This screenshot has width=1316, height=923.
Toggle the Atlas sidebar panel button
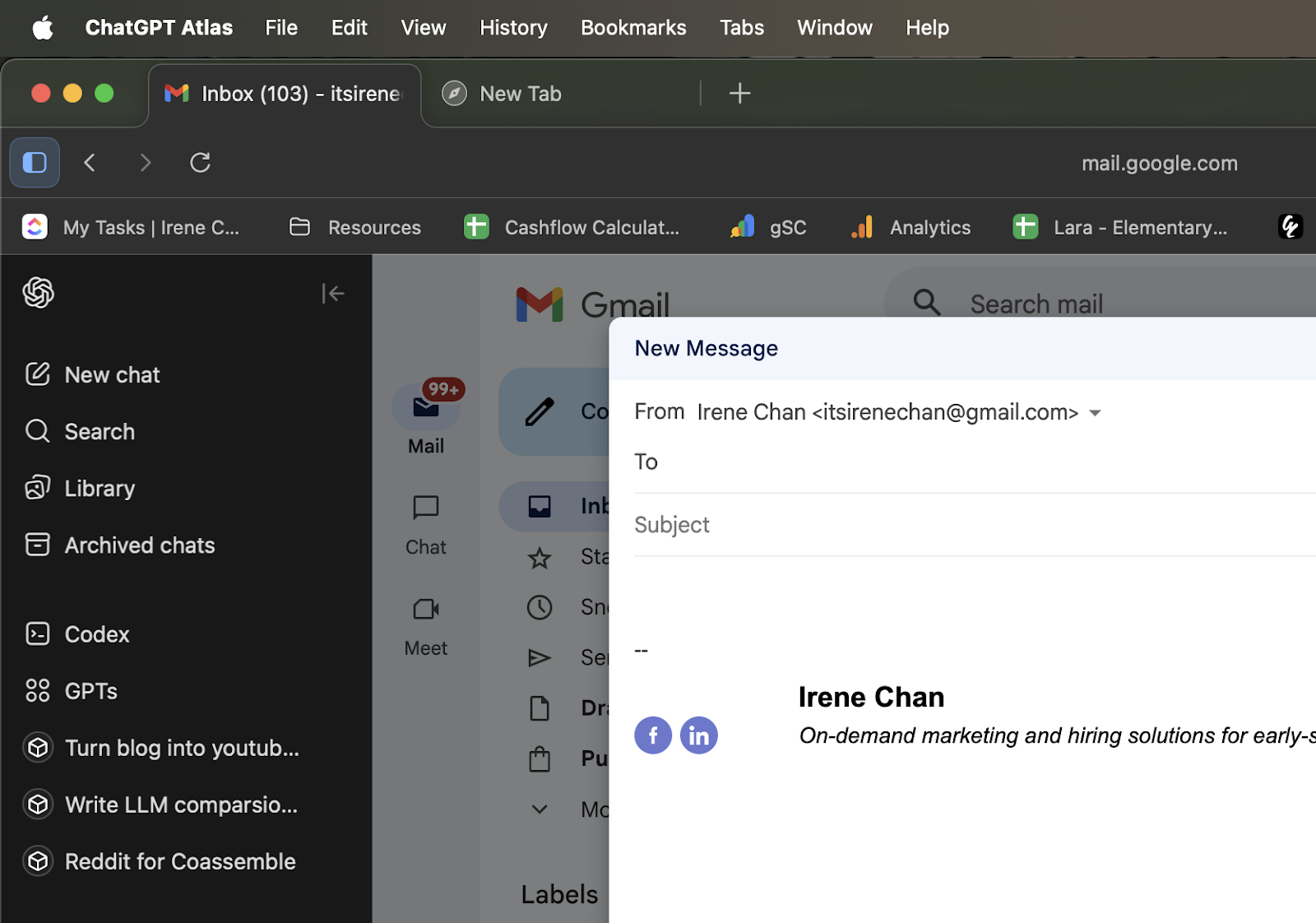coord(35,162)
